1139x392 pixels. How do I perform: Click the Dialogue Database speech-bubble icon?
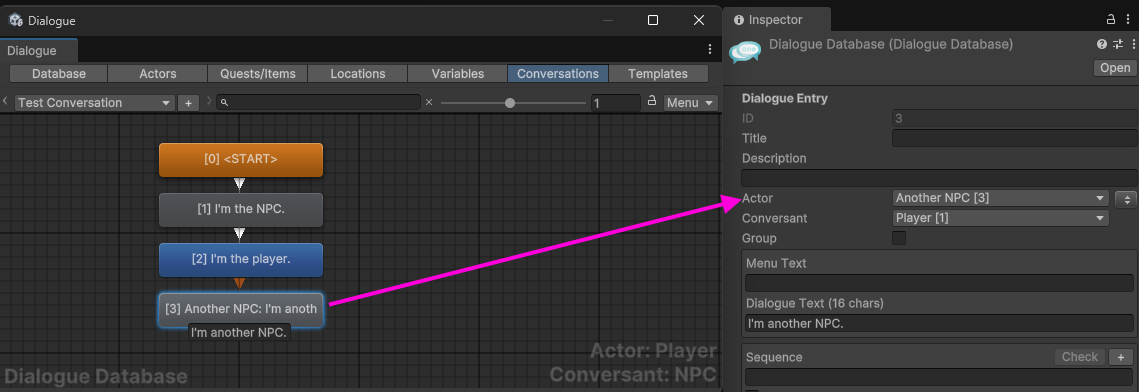(x=745, y=52)
